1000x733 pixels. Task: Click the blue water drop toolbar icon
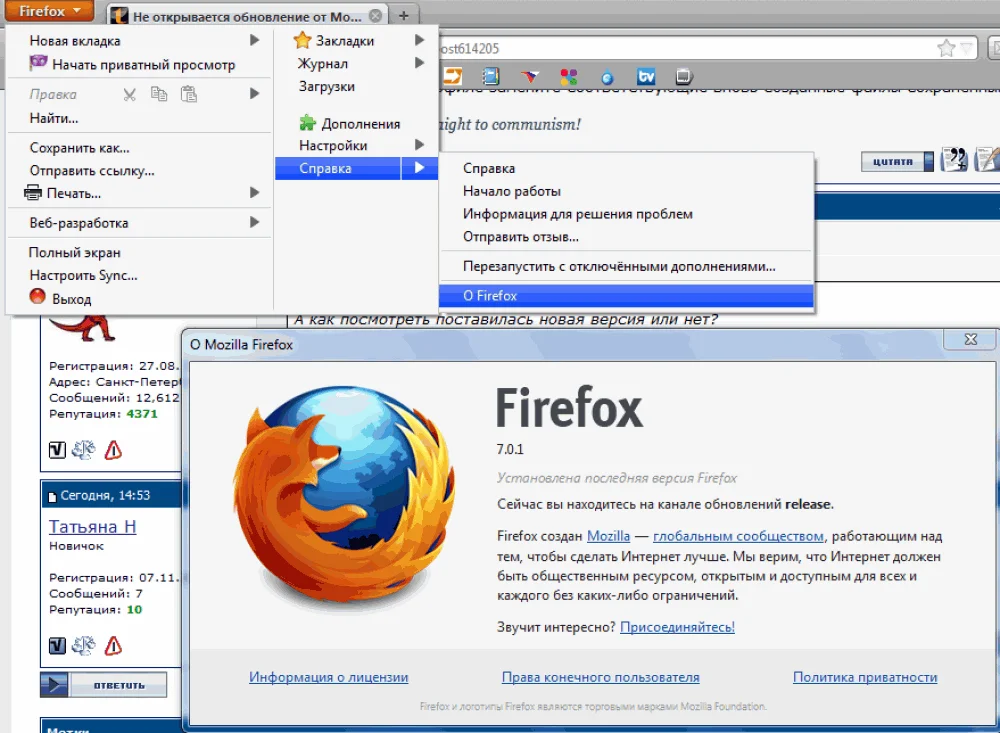pyautogui.click(x=607, y=77)
